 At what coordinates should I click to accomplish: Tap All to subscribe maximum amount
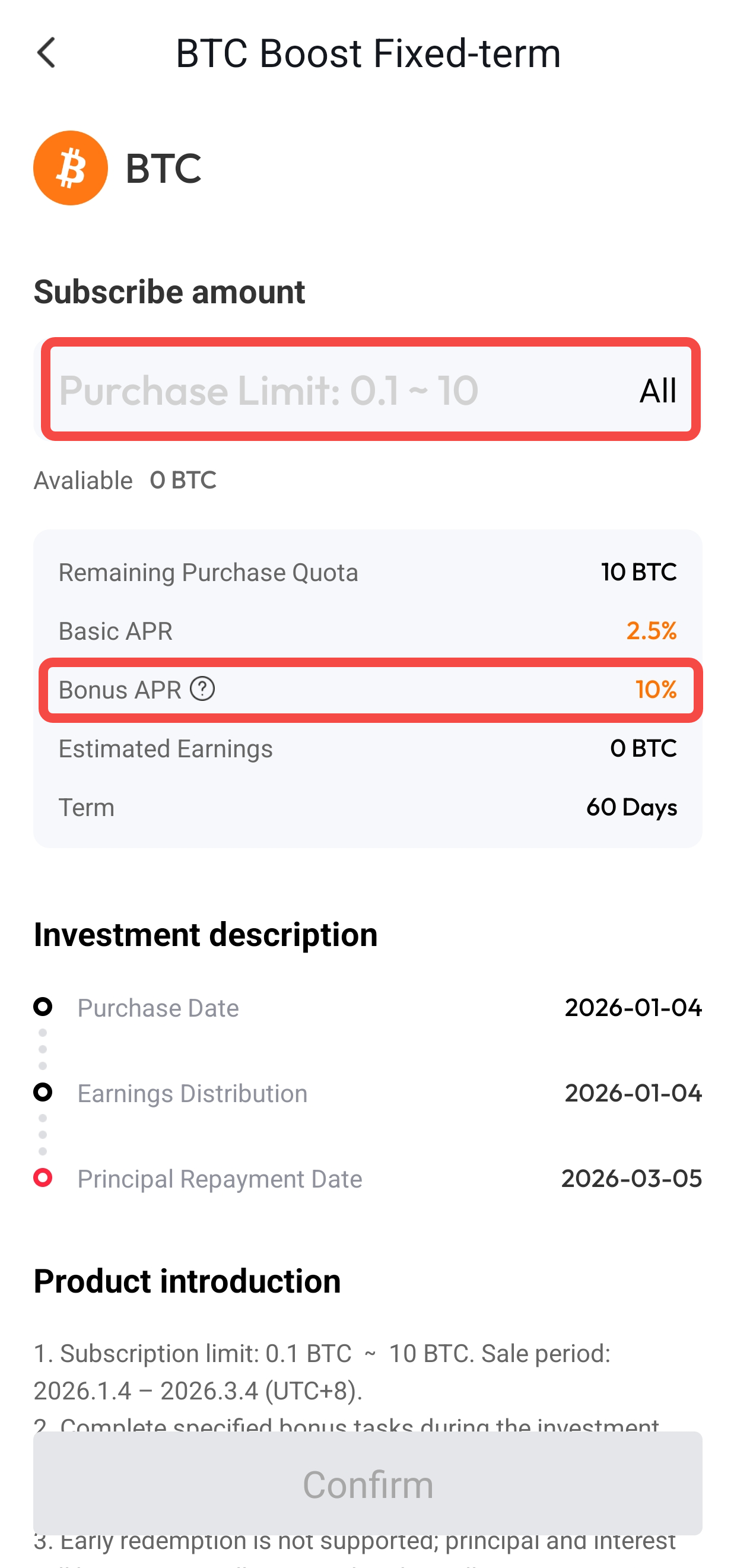pos(657,390)
